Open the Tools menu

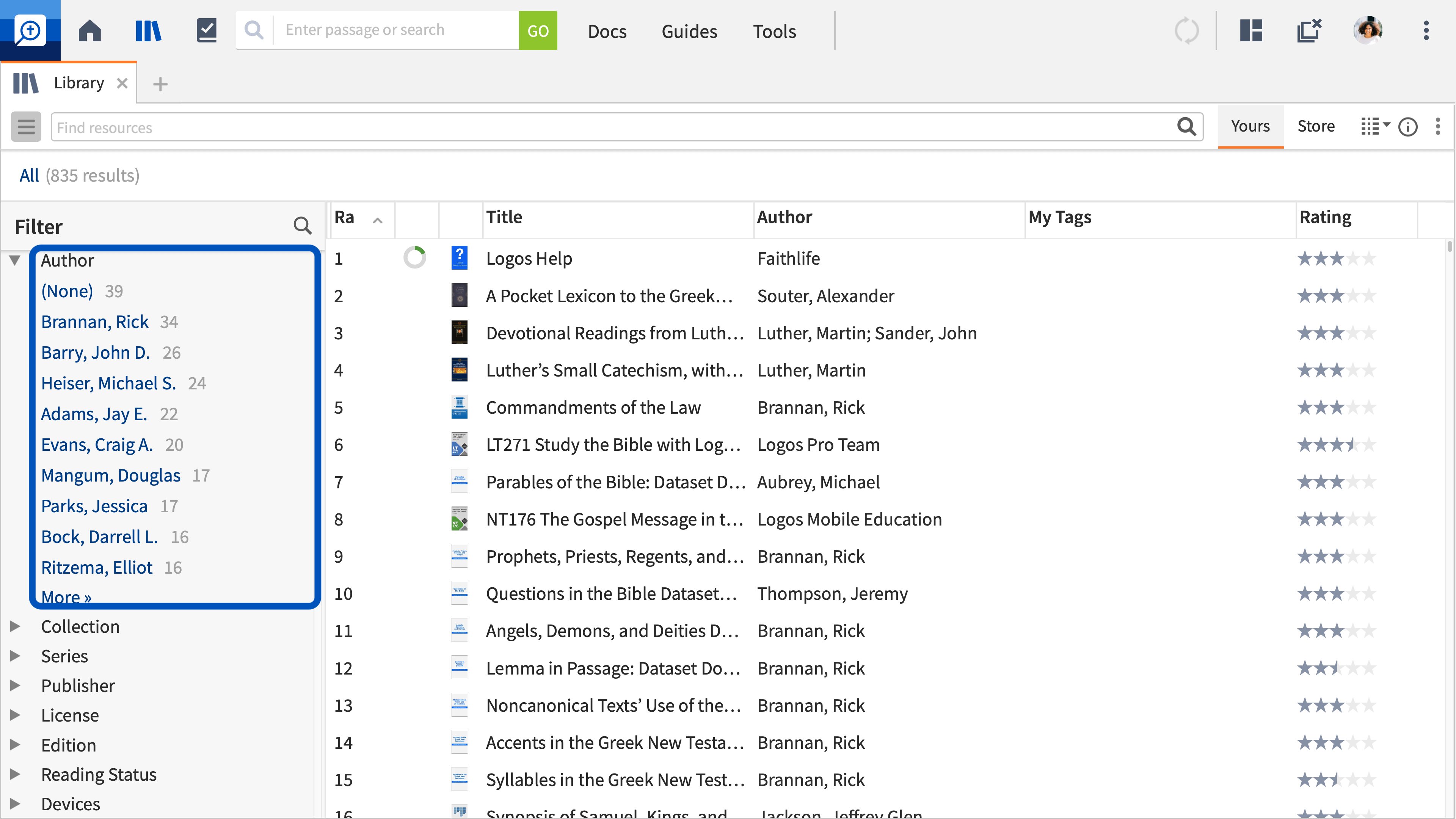tap(774, 31)
